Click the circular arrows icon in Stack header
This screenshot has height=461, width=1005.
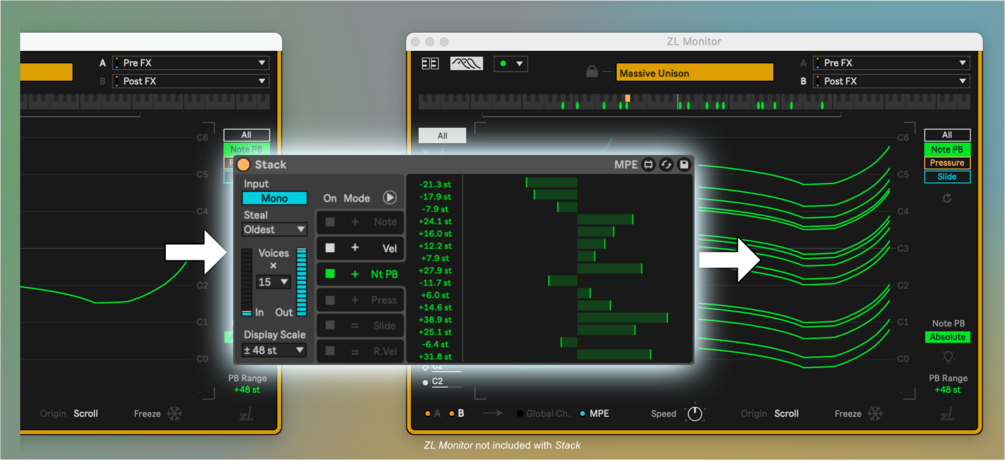point(667,165)
